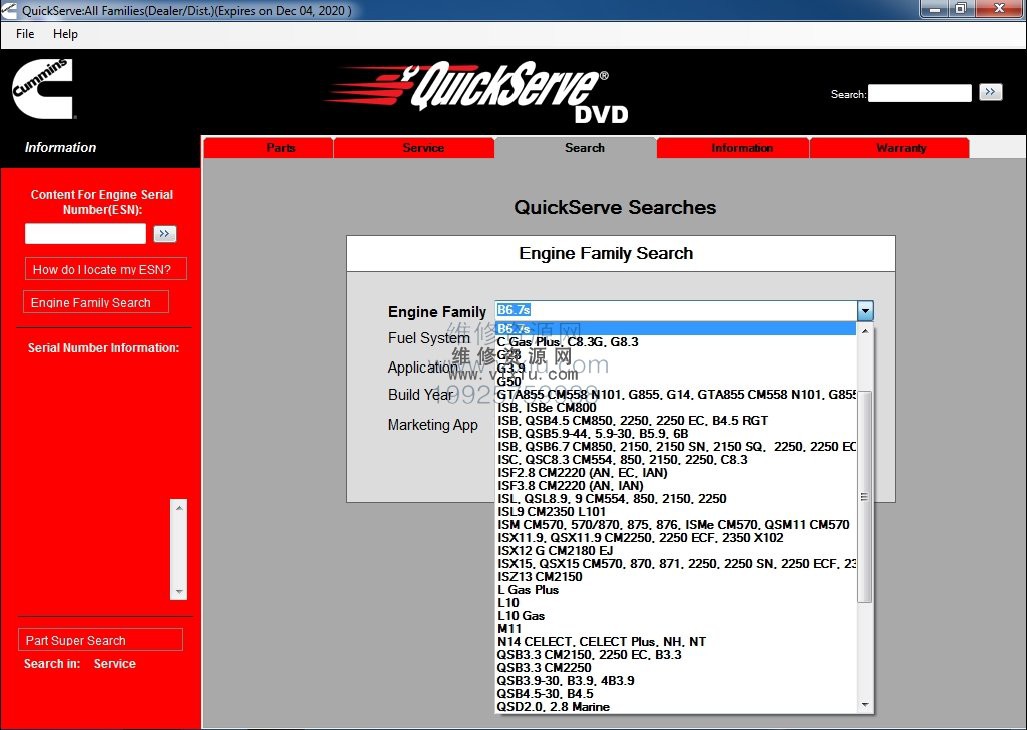Choose ISC, QSC8.3 CM554 entry

pos(675,460)
